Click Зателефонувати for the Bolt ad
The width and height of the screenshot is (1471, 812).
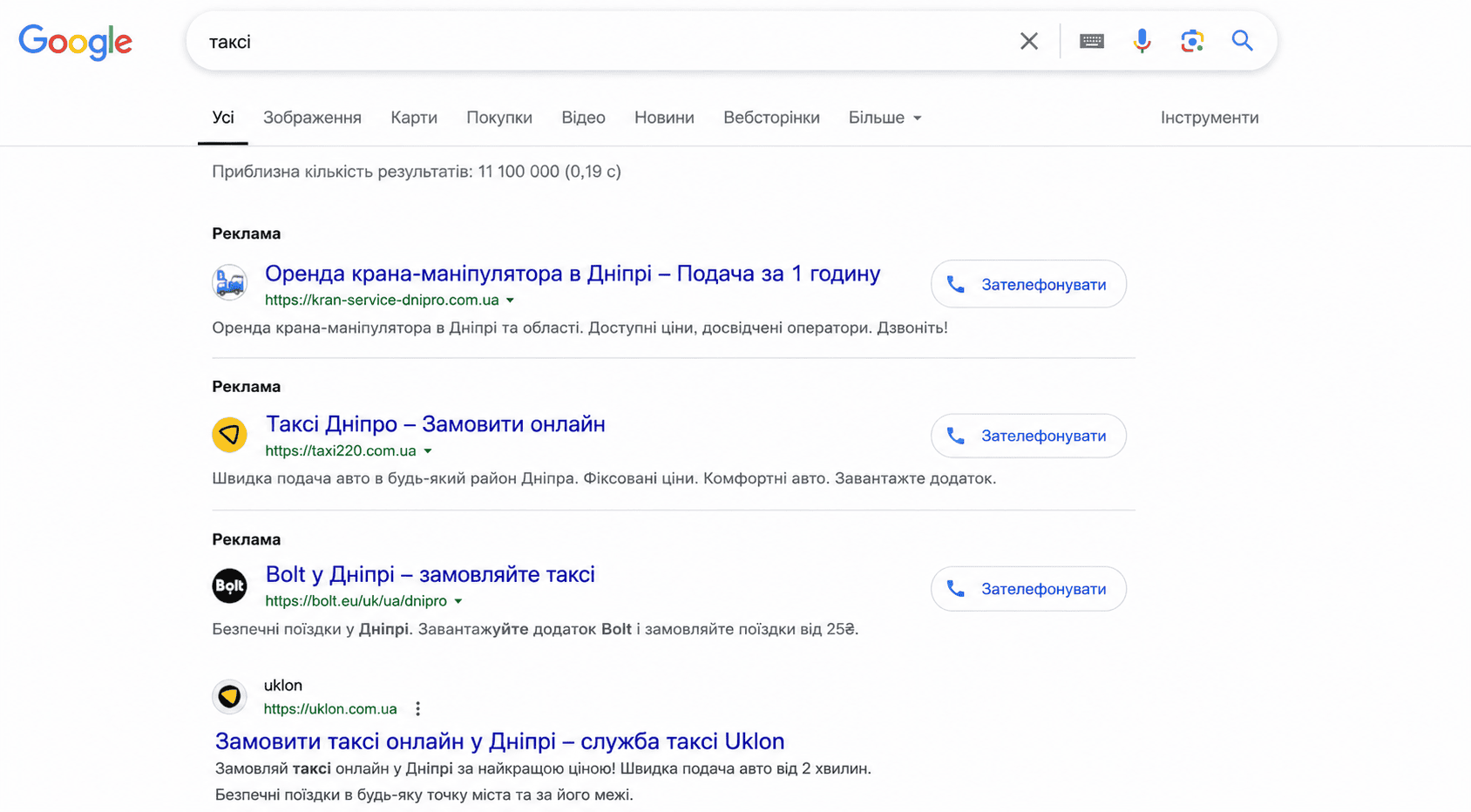1028,589
